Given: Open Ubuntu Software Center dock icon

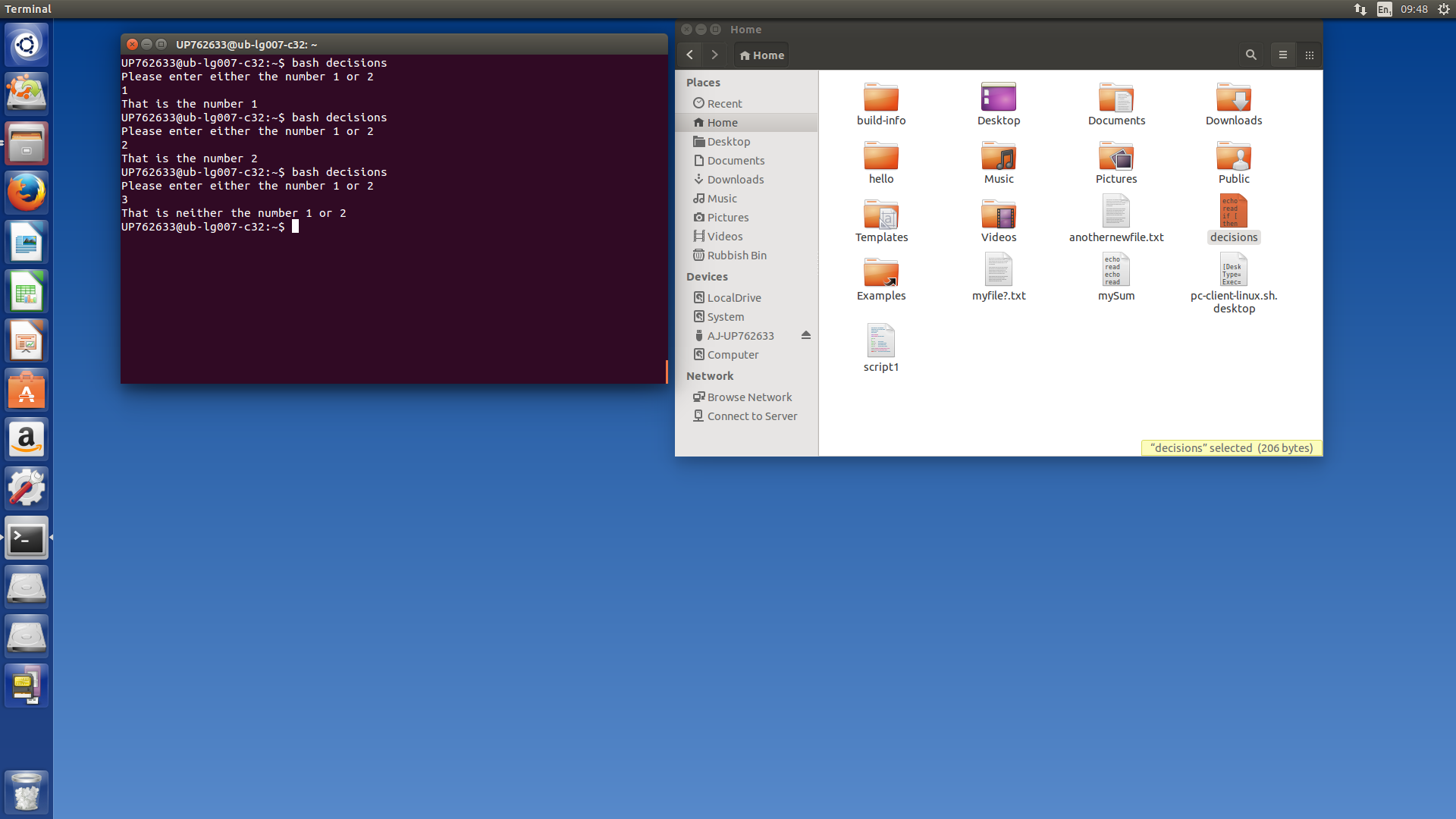Looking at the screenshot, I should (27, 390).
